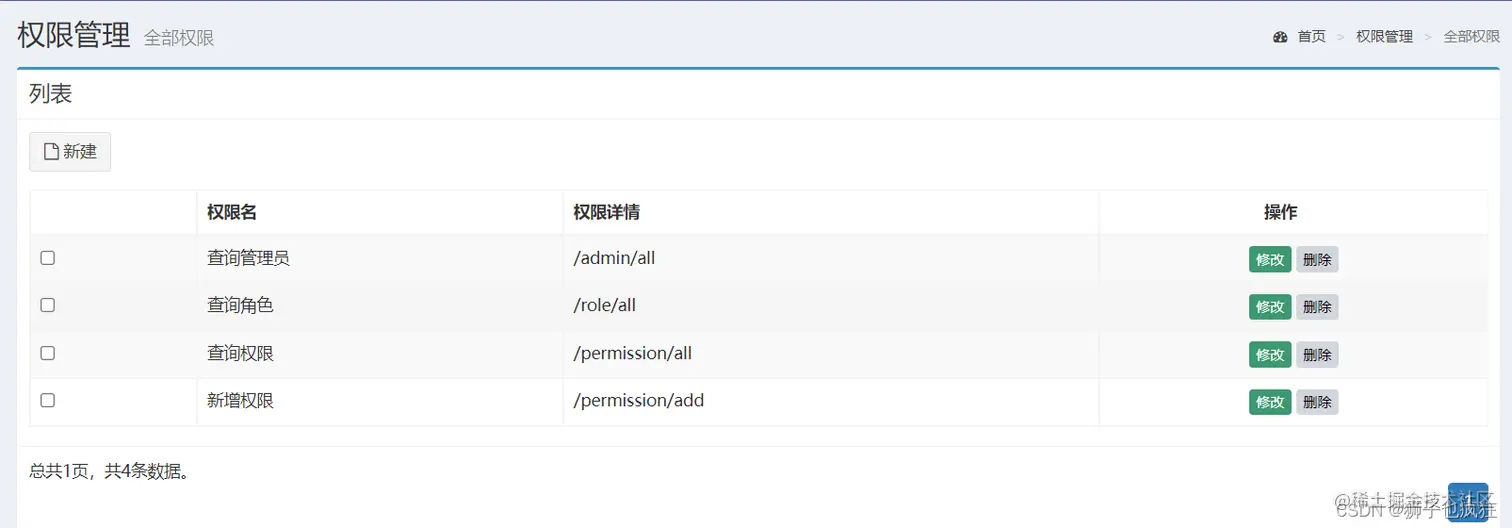Tick the checkbox for 新增权限 row
The width and height of the screenshot is (1512, 528).
click(x=47, y=400)
